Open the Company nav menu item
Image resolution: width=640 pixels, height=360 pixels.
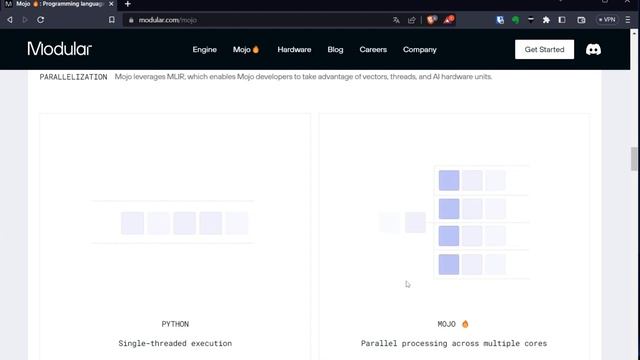tap(420, 49)
